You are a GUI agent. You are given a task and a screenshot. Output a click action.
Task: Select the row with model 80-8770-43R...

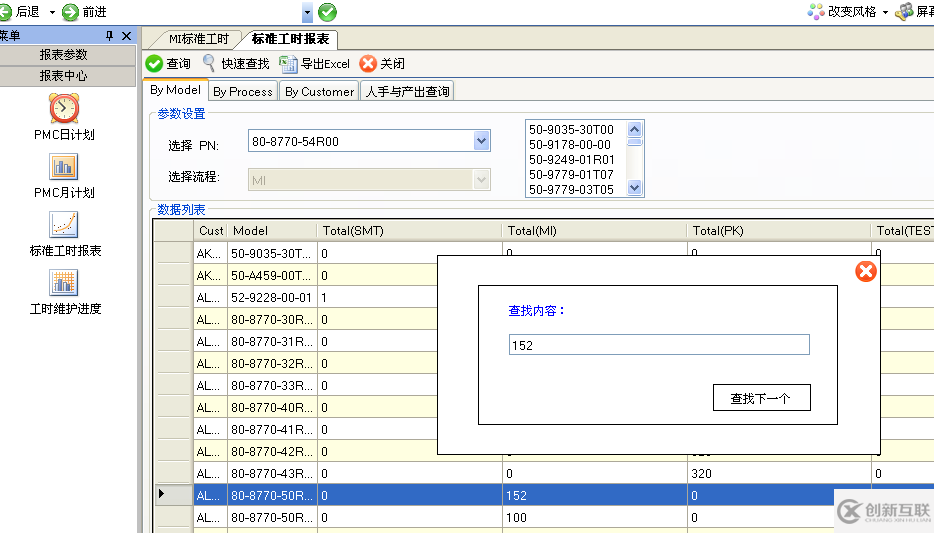tap(271, 474)
